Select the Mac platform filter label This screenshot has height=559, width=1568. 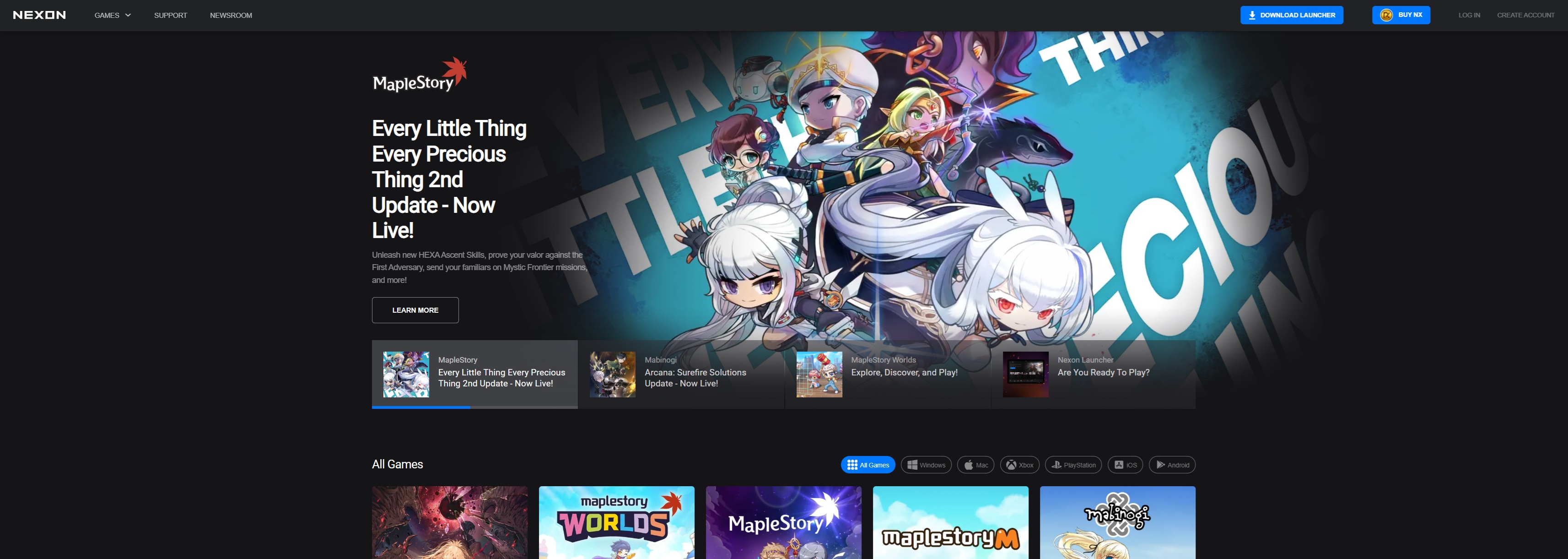[x=982, y=465]
